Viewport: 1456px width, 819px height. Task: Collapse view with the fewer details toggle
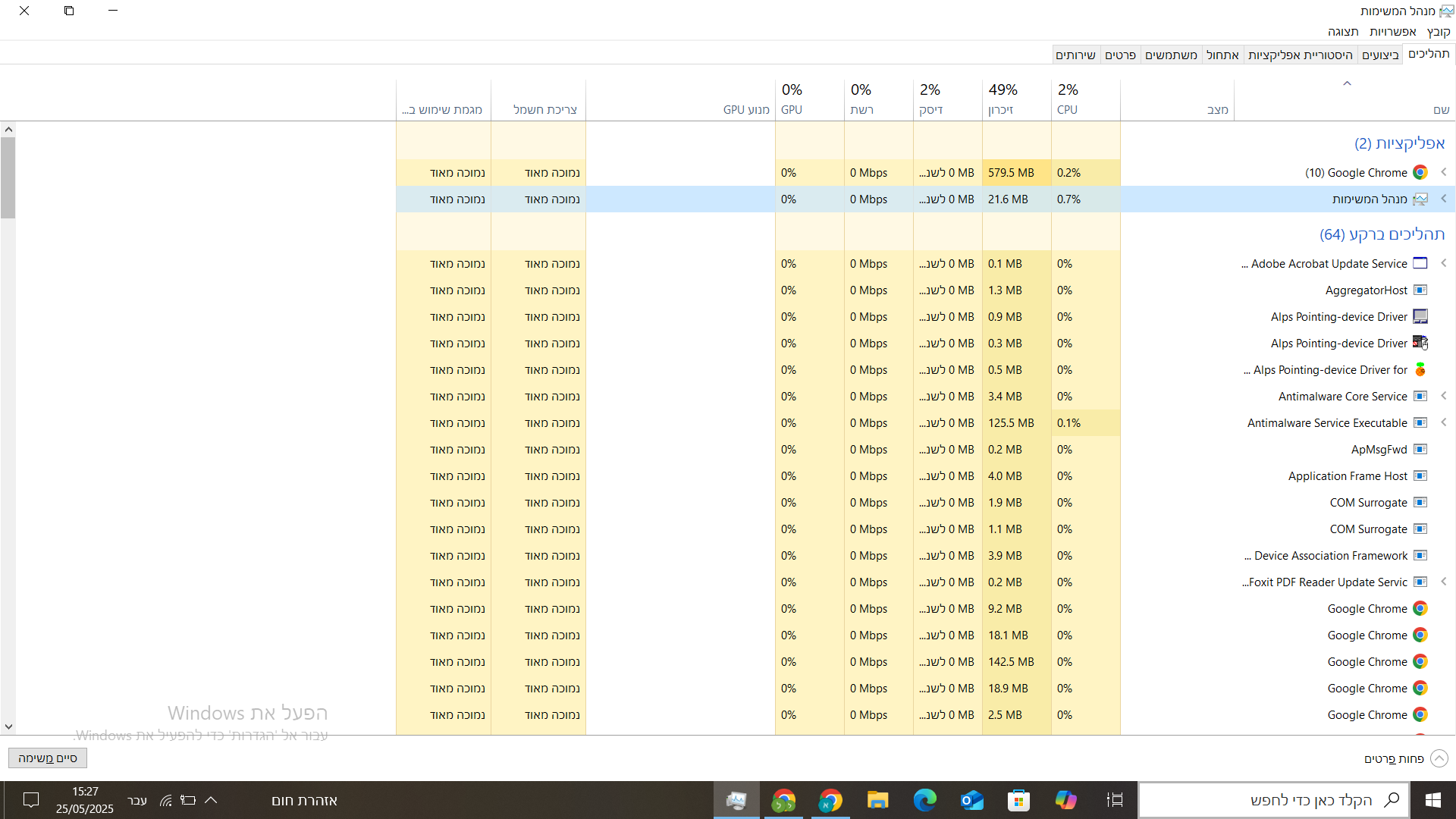1439,758
